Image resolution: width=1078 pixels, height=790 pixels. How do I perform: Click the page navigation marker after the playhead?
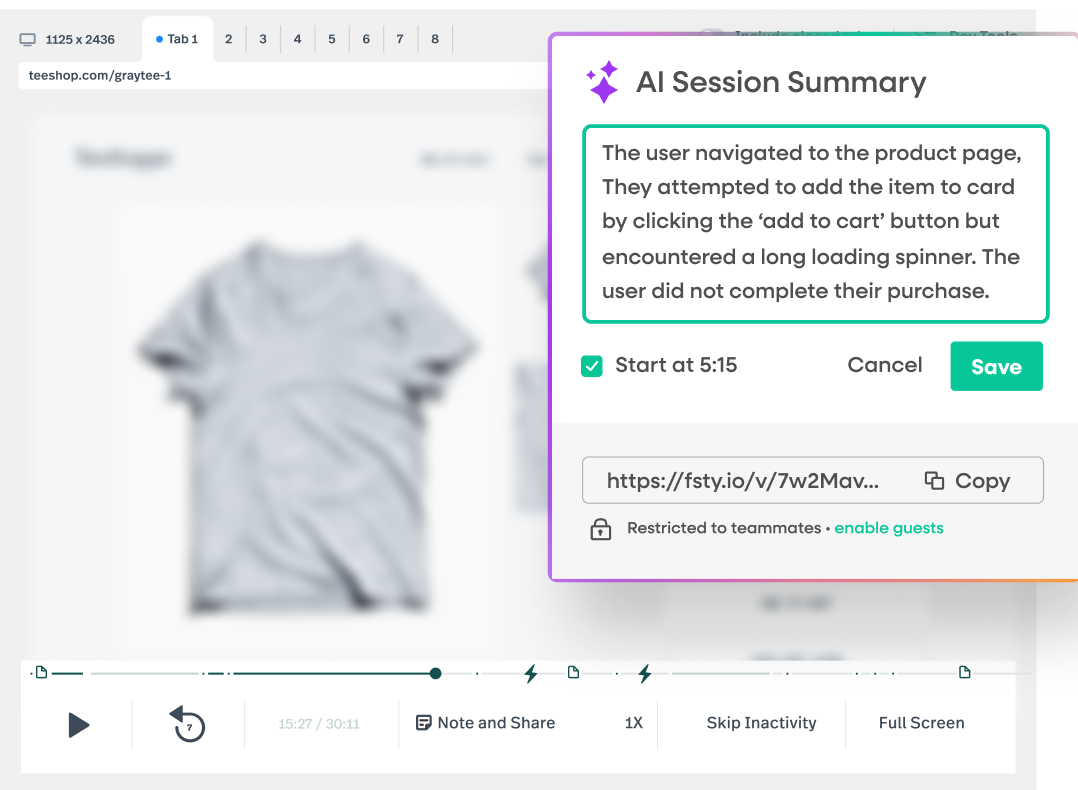pos(573,673)
